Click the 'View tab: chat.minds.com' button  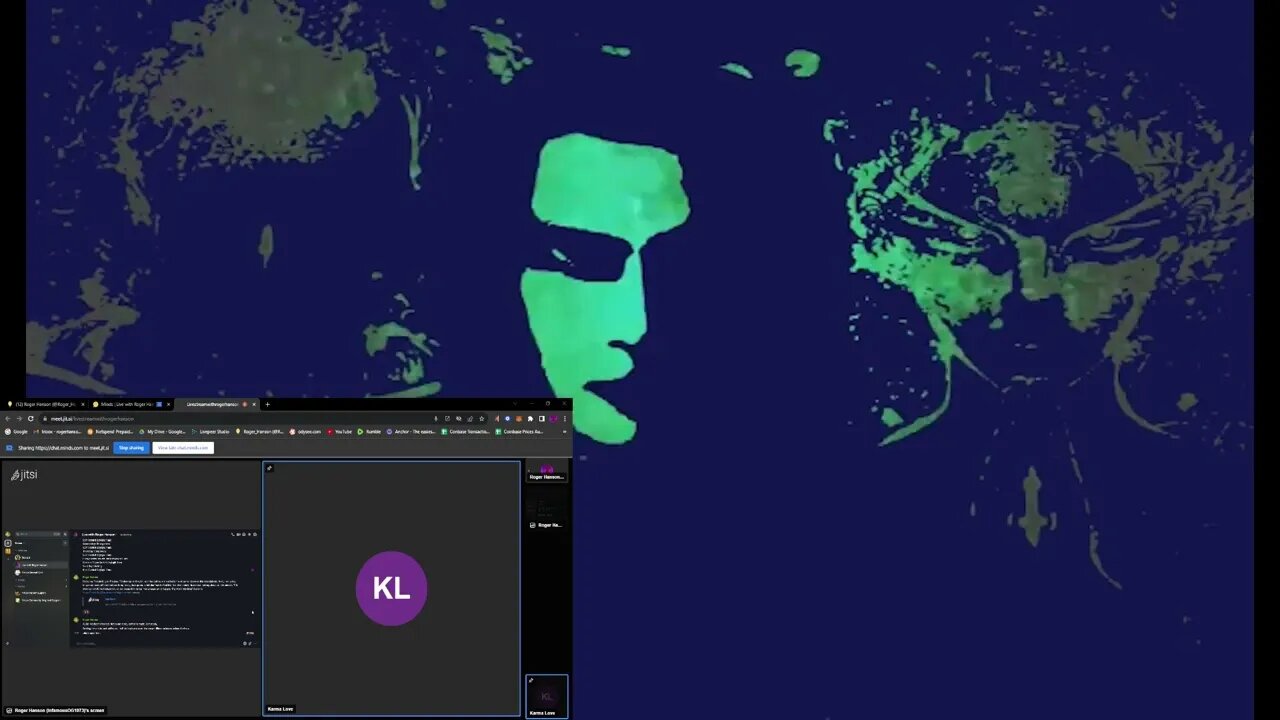tap(183, 448)
